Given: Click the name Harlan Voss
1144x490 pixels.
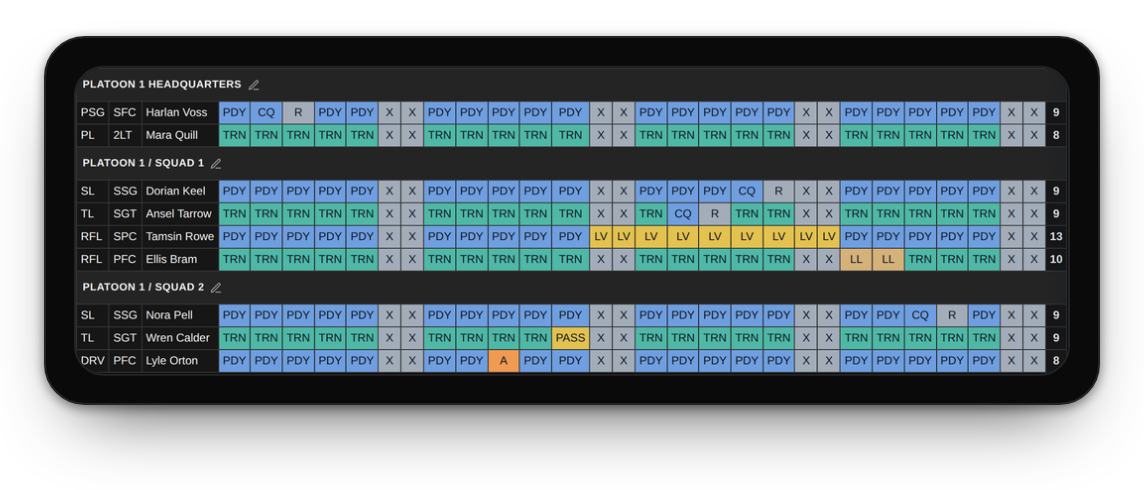Looking at the screenshot, I should 177,113.
